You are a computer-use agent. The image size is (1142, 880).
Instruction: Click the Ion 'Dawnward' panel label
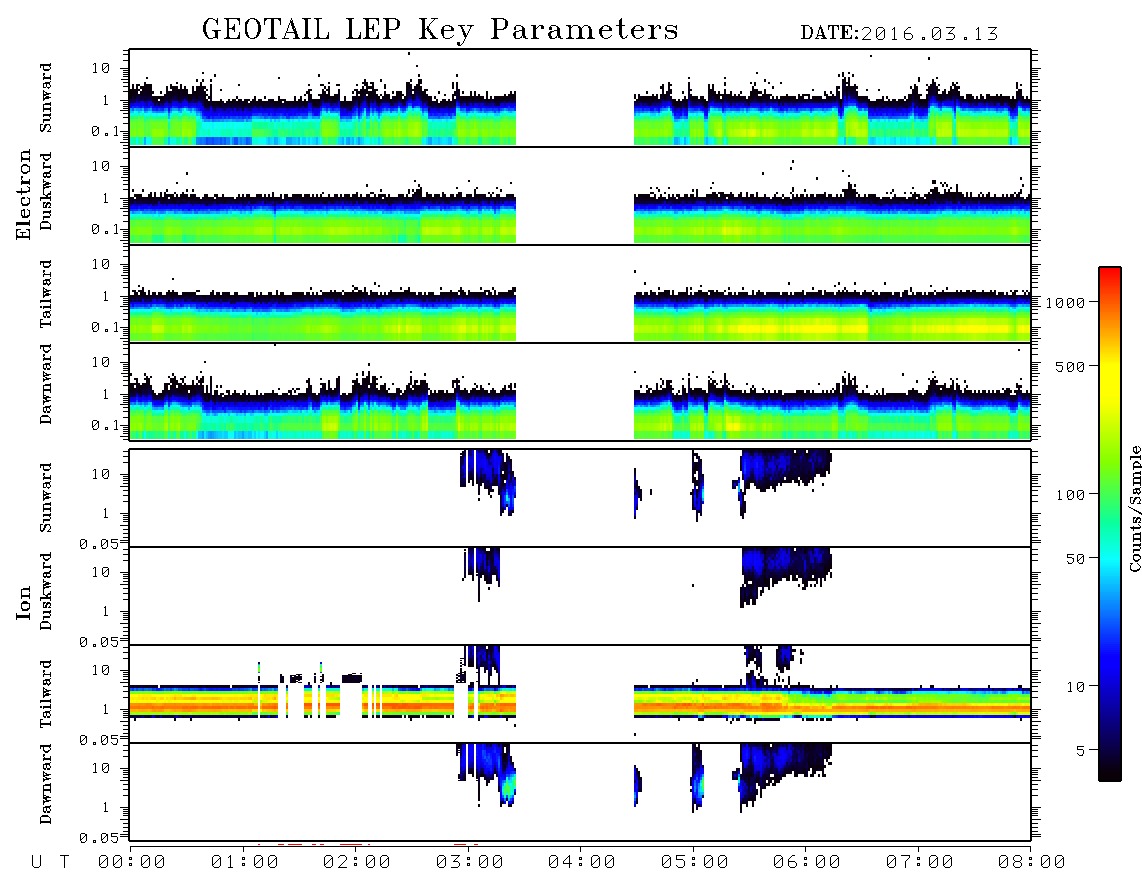(46, 784)
